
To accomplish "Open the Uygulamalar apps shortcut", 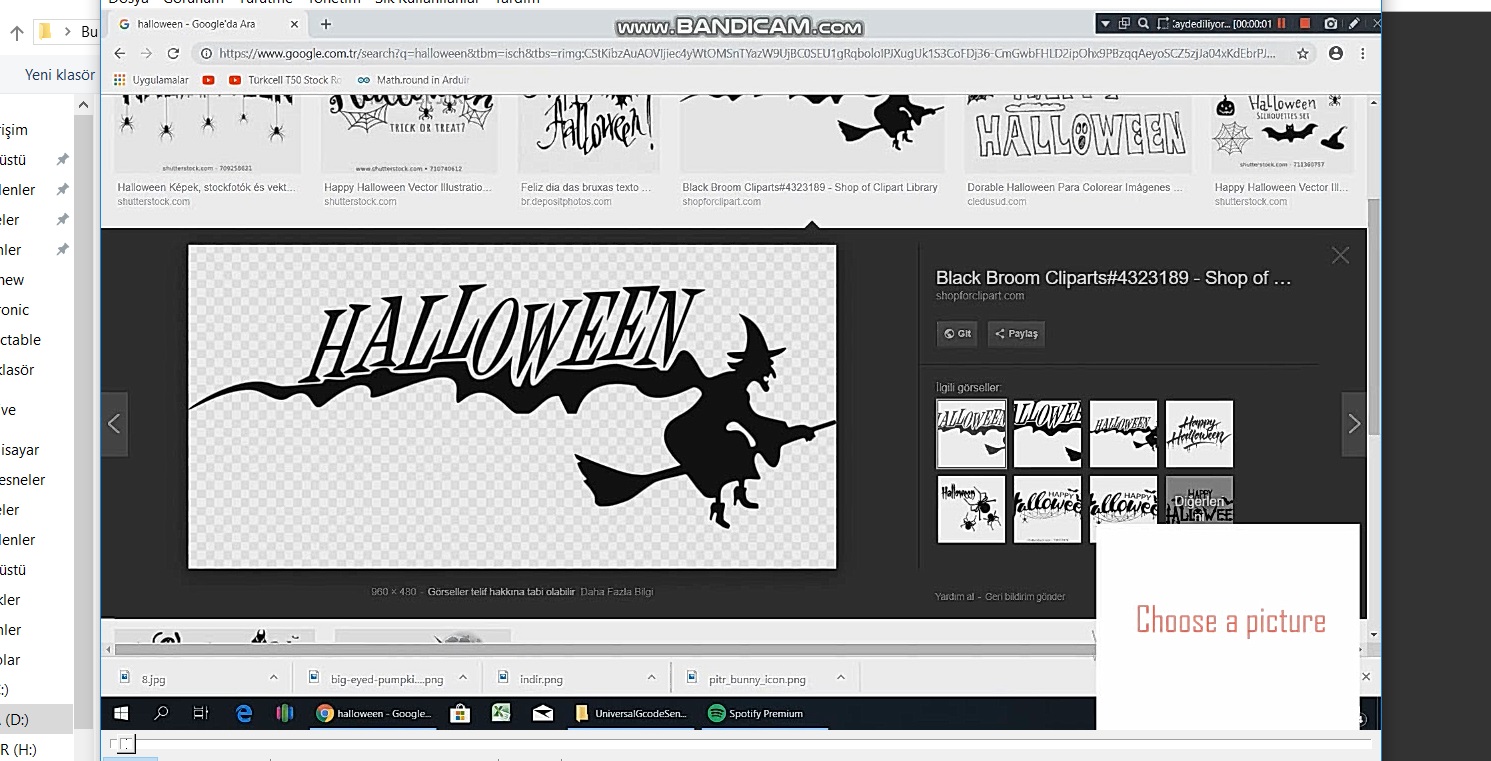I will click(x=151, y=80).
